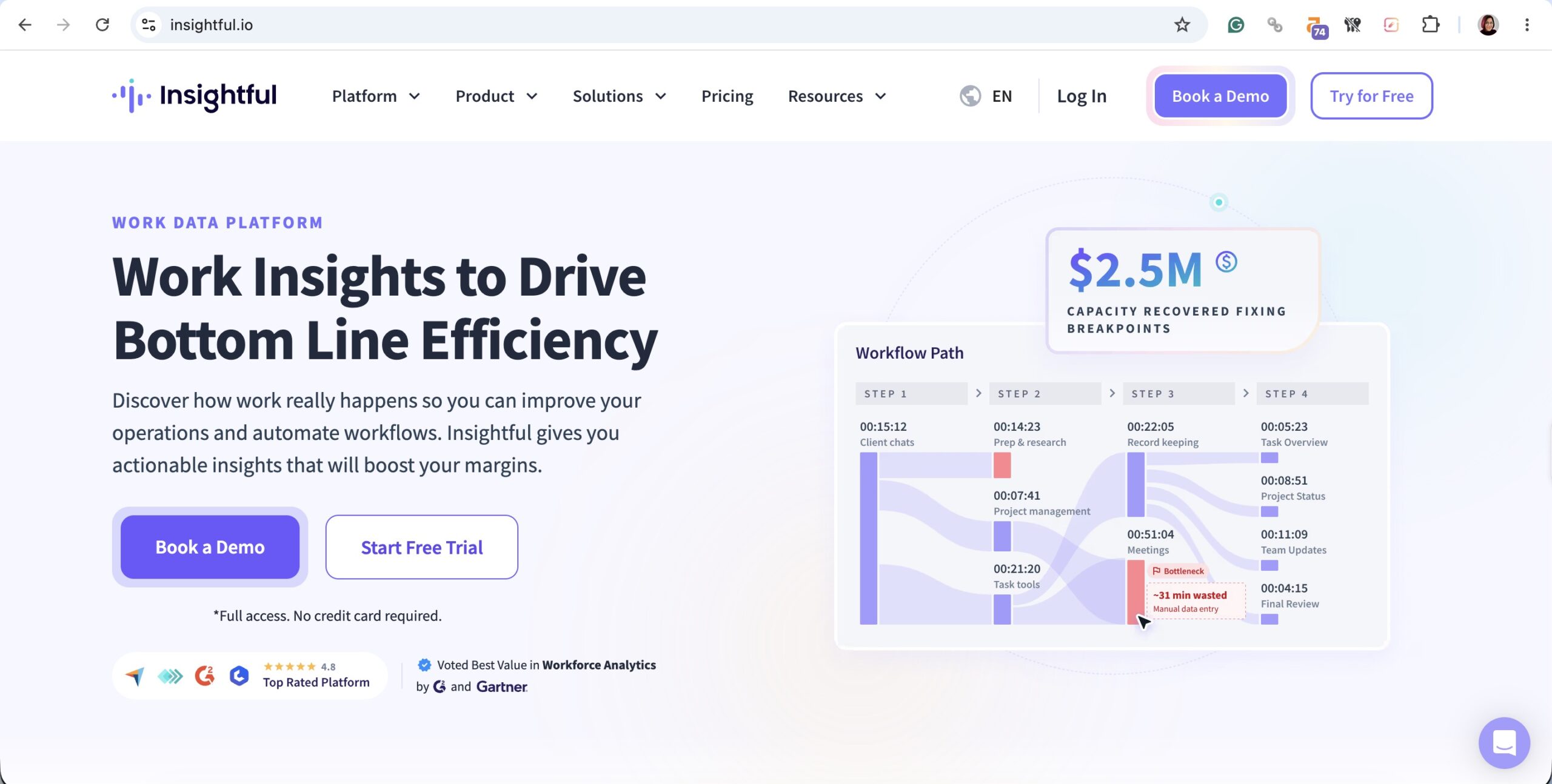Screen dimensions: 1552x784
Task: Click the Bottleneck flag label
Action: [1177, 571]
